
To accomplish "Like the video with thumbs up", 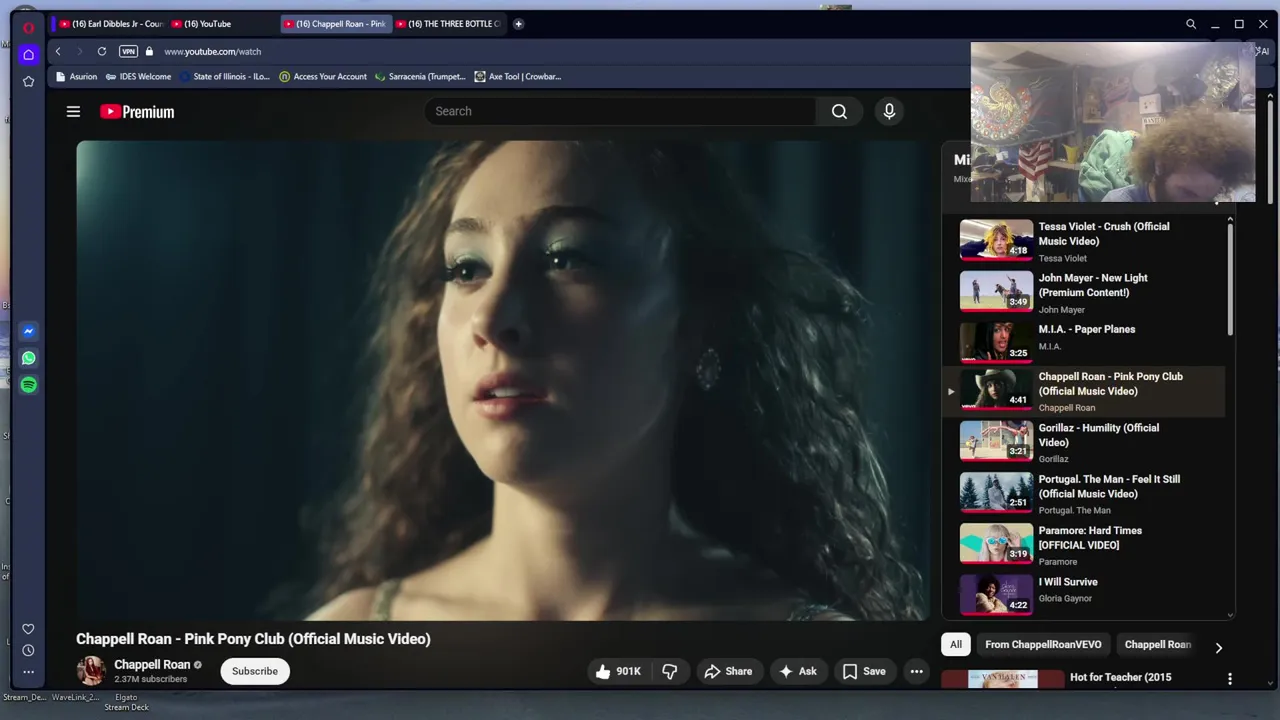I will 617,671.
